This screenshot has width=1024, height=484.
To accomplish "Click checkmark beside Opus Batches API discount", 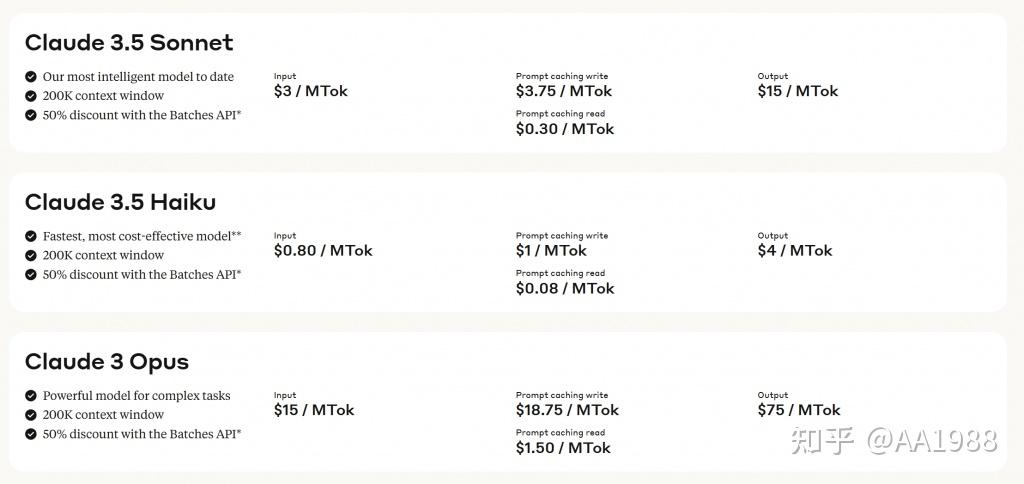I will click(x=31, y=434).
